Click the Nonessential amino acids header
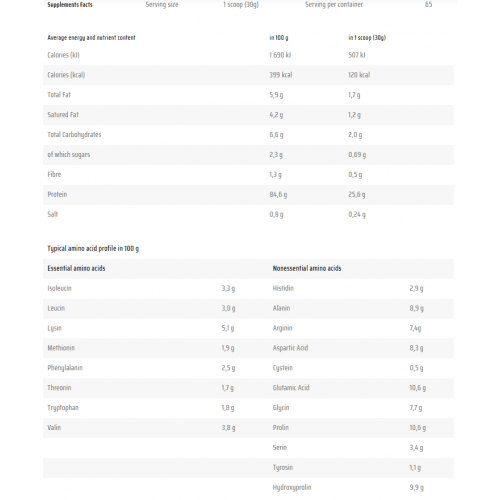This screenshot has height=500, width=500. 307,268
